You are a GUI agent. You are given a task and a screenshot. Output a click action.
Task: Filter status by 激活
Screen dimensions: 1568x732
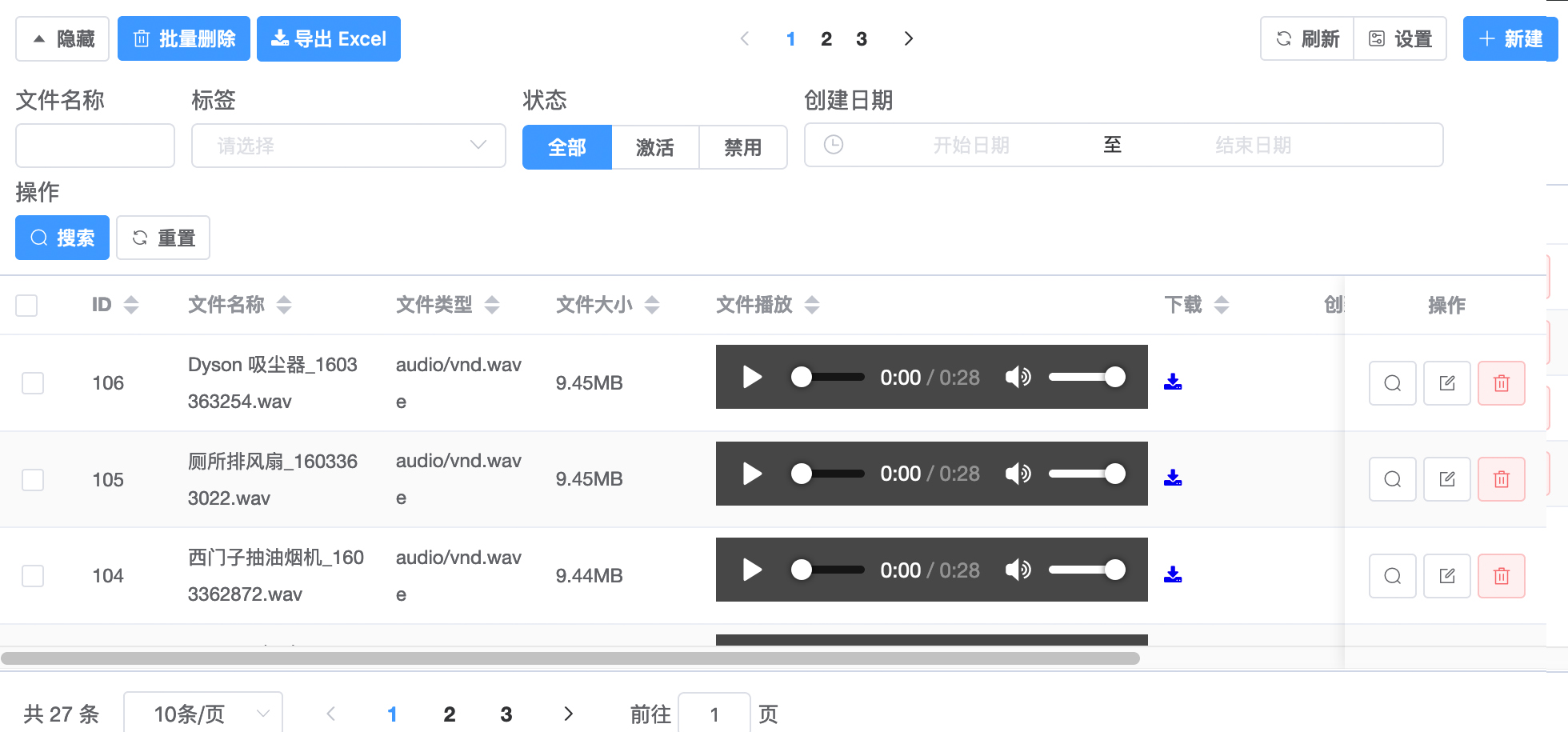coord(654,147)
